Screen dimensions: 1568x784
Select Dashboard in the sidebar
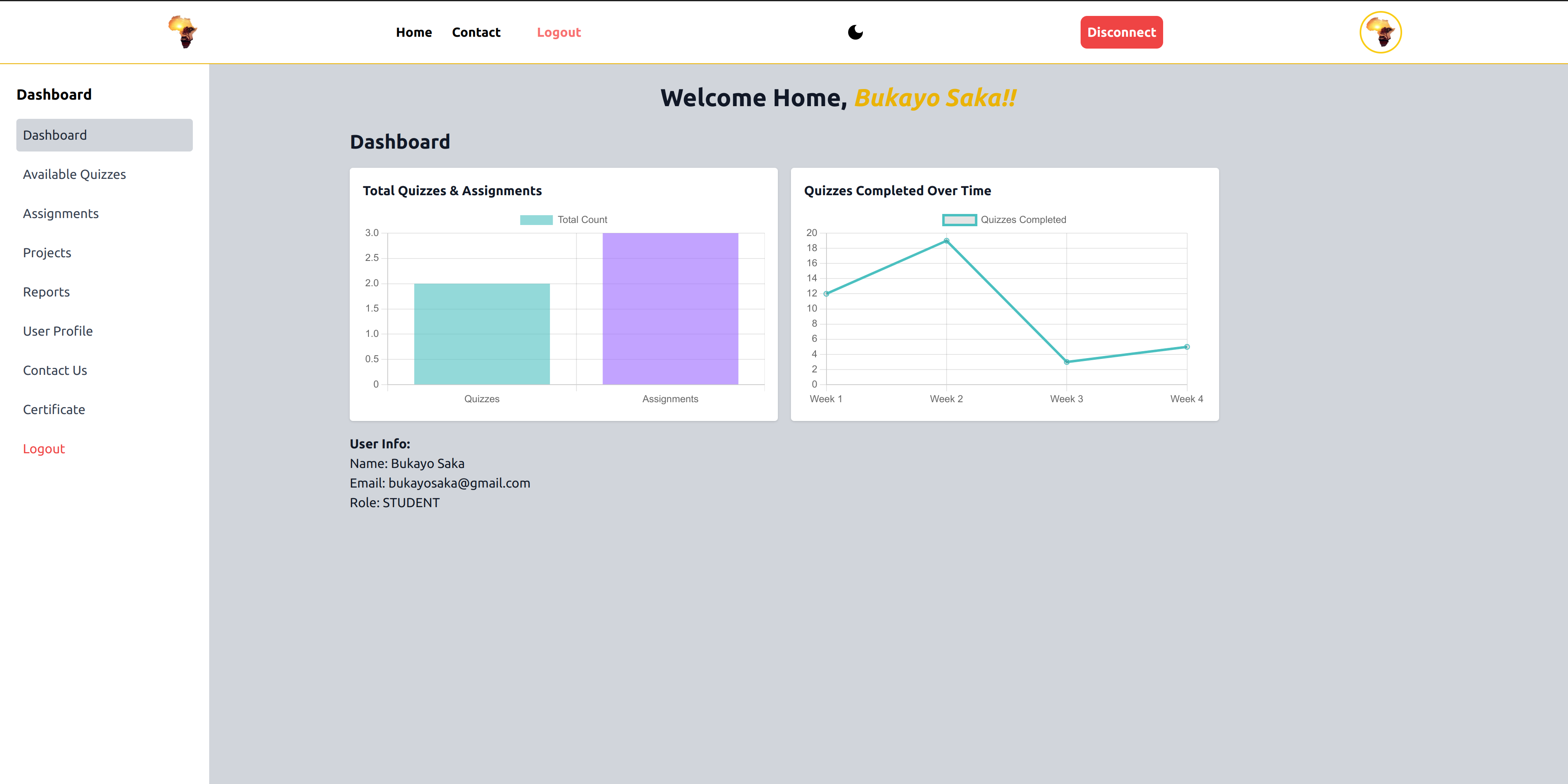point(104,135)
